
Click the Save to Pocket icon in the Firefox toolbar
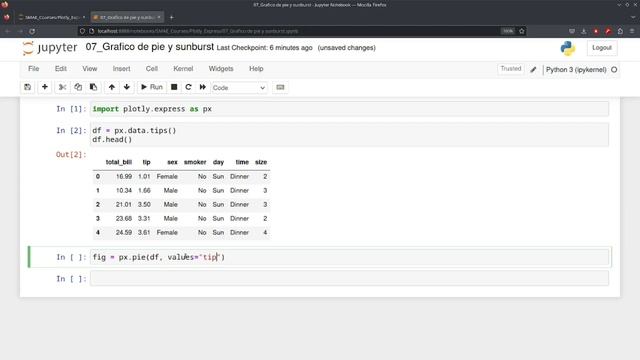click(x=572, y=31)
